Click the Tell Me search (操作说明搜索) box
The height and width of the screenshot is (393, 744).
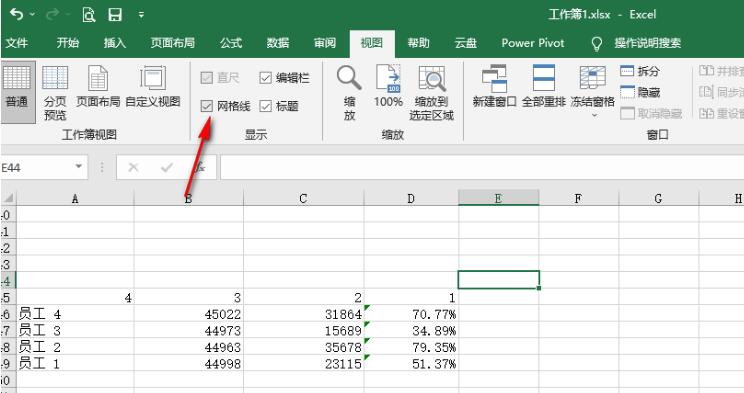(x=648, y=43)
